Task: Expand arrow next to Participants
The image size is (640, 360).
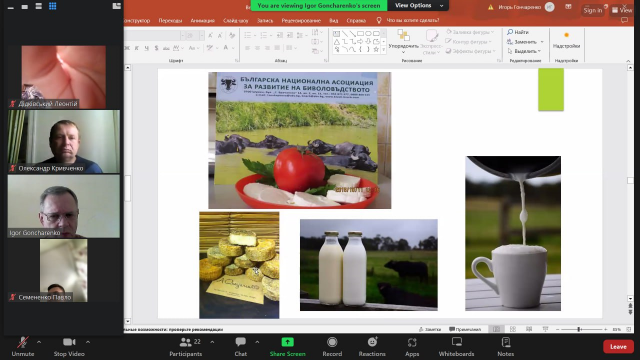Action: pyautogui.click(x=212, y=342)
